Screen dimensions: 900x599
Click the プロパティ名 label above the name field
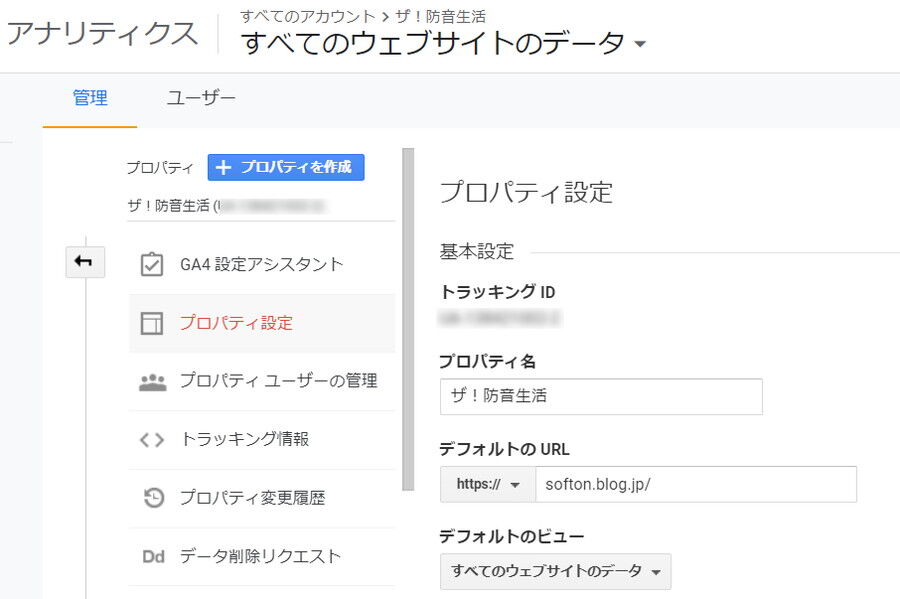point(487,361)
